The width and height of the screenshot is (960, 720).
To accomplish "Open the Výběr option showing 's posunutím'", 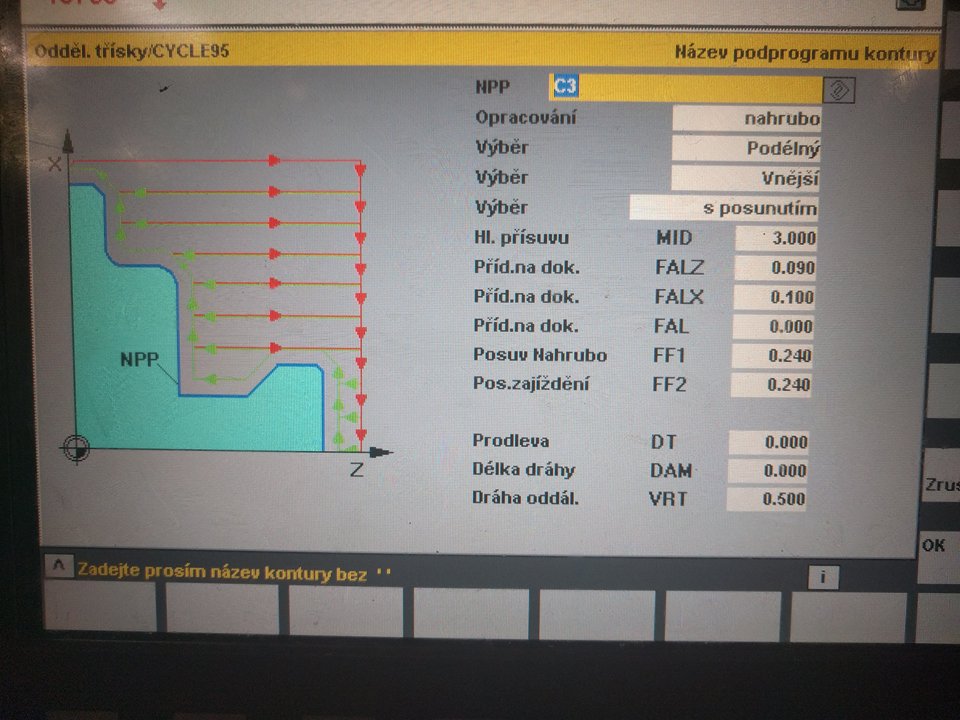I will coord(725,208).
